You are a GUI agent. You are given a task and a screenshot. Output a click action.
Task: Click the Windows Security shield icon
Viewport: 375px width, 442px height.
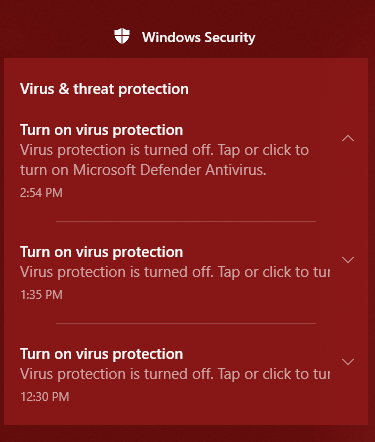(122, 36)
